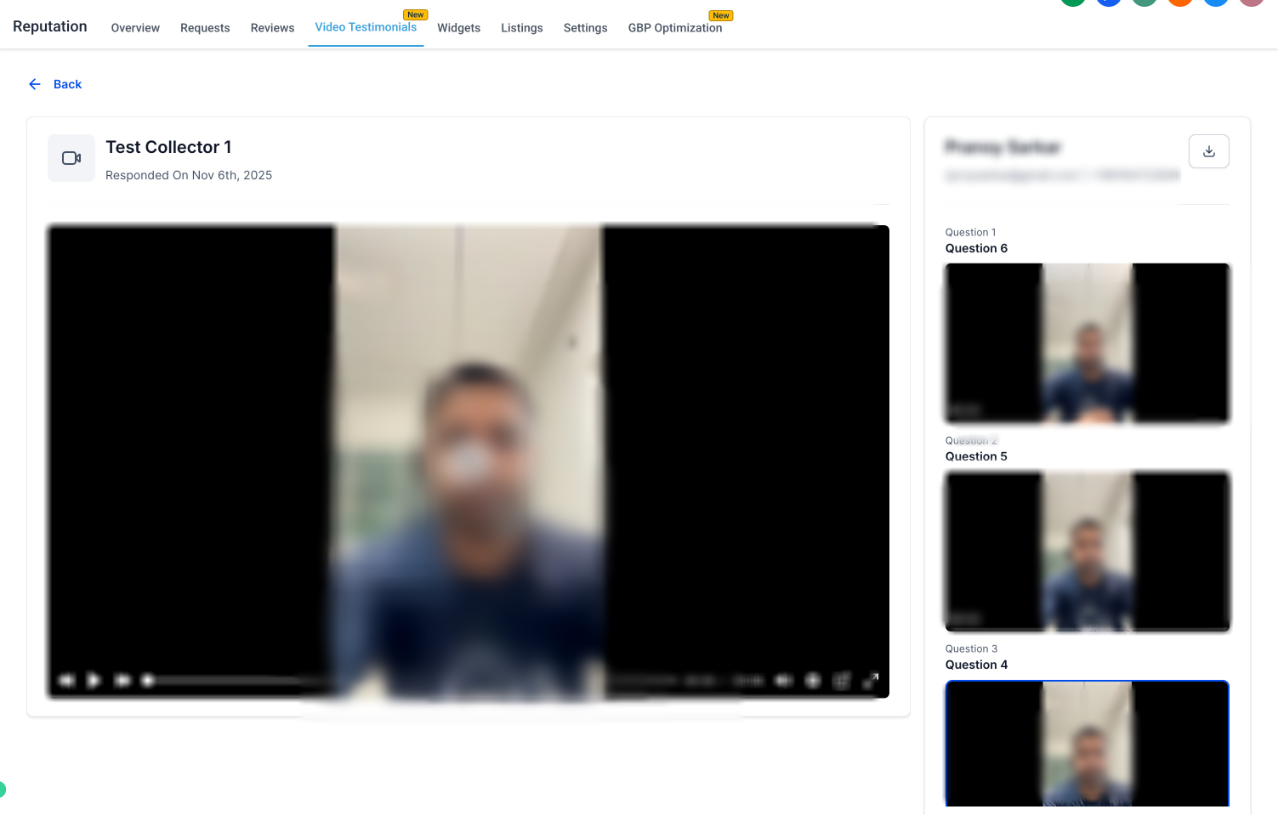Switch to the Reviews tab

271,27
